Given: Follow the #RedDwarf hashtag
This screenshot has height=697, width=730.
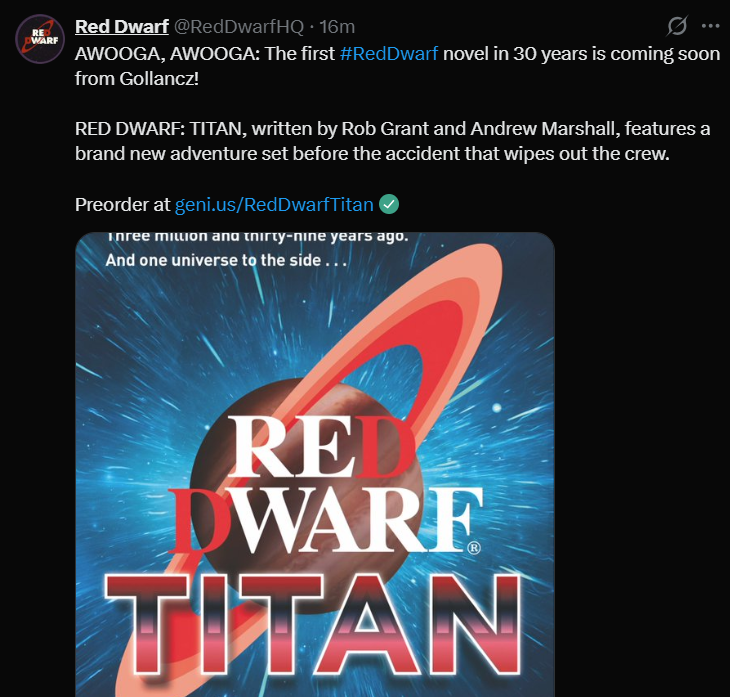Looking at the screenshot, I should pos(389,54).
